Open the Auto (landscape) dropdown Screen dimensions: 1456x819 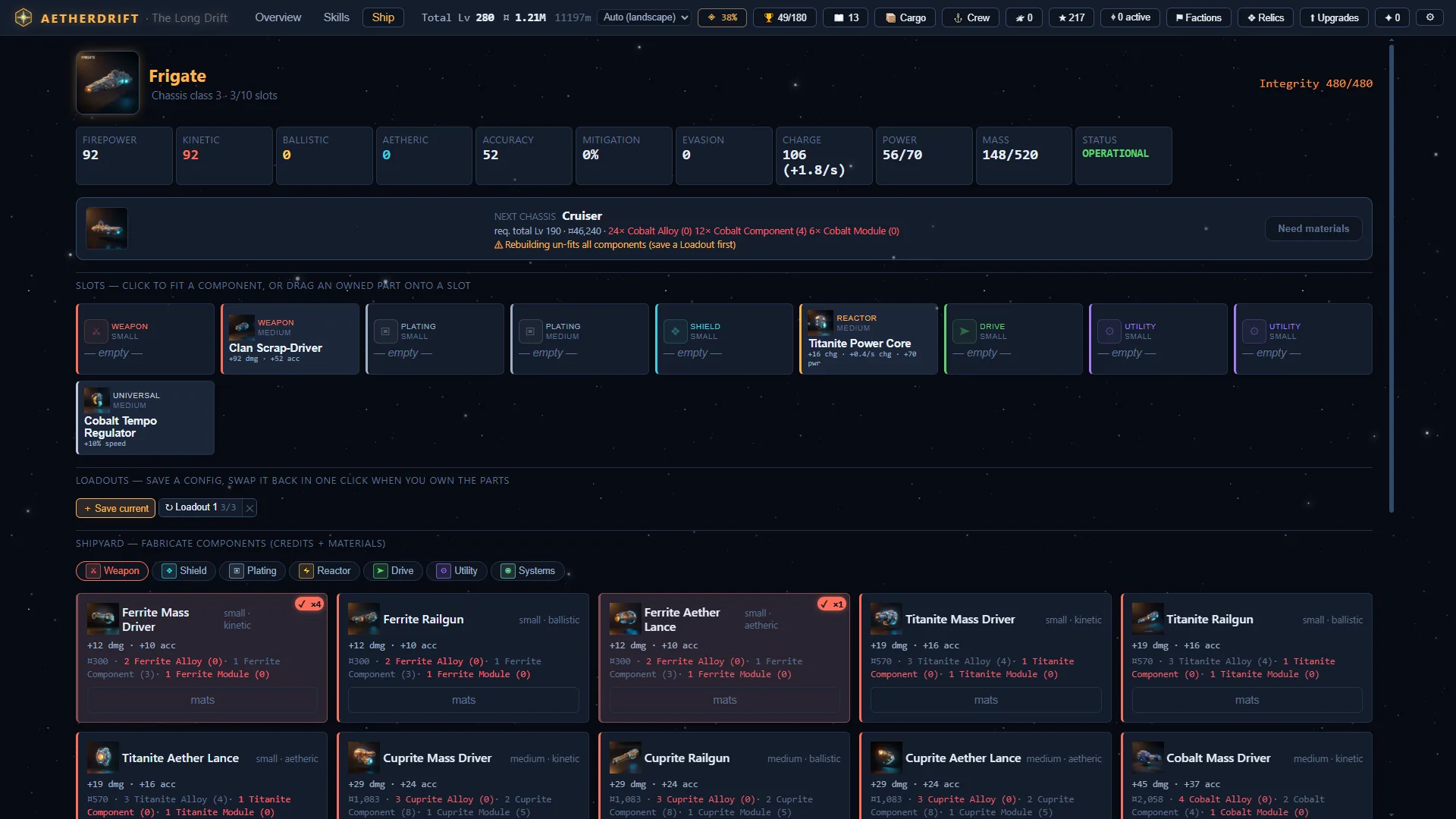point(644,17)
